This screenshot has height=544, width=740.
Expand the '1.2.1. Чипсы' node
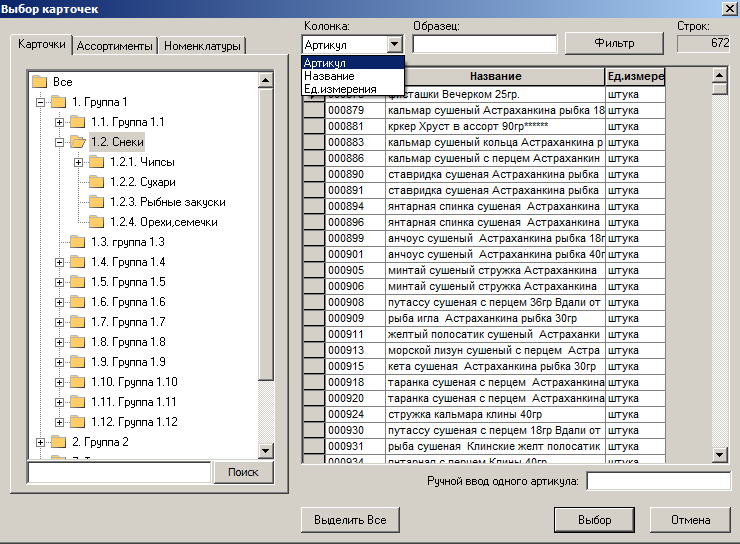pyautogui.click(x=78, y=162)
